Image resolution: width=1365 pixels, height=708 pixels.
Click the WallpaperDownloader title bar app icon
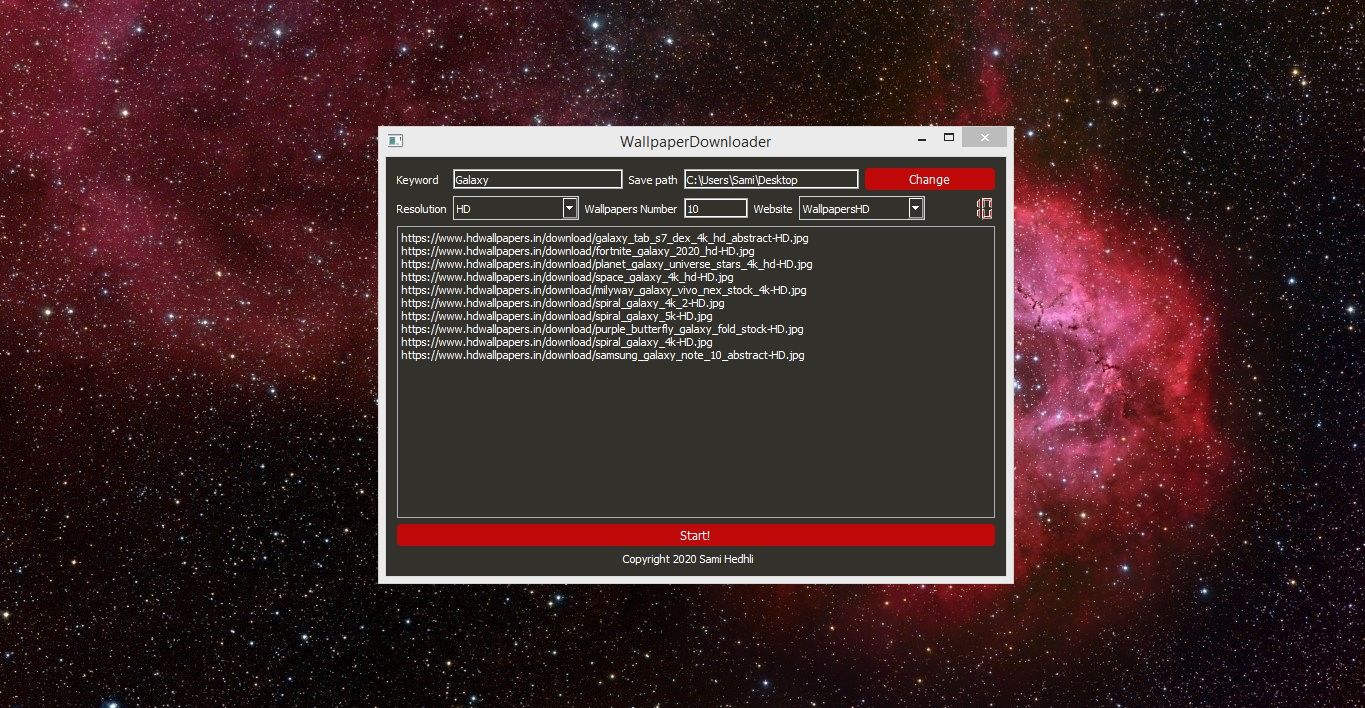point(395,140)
